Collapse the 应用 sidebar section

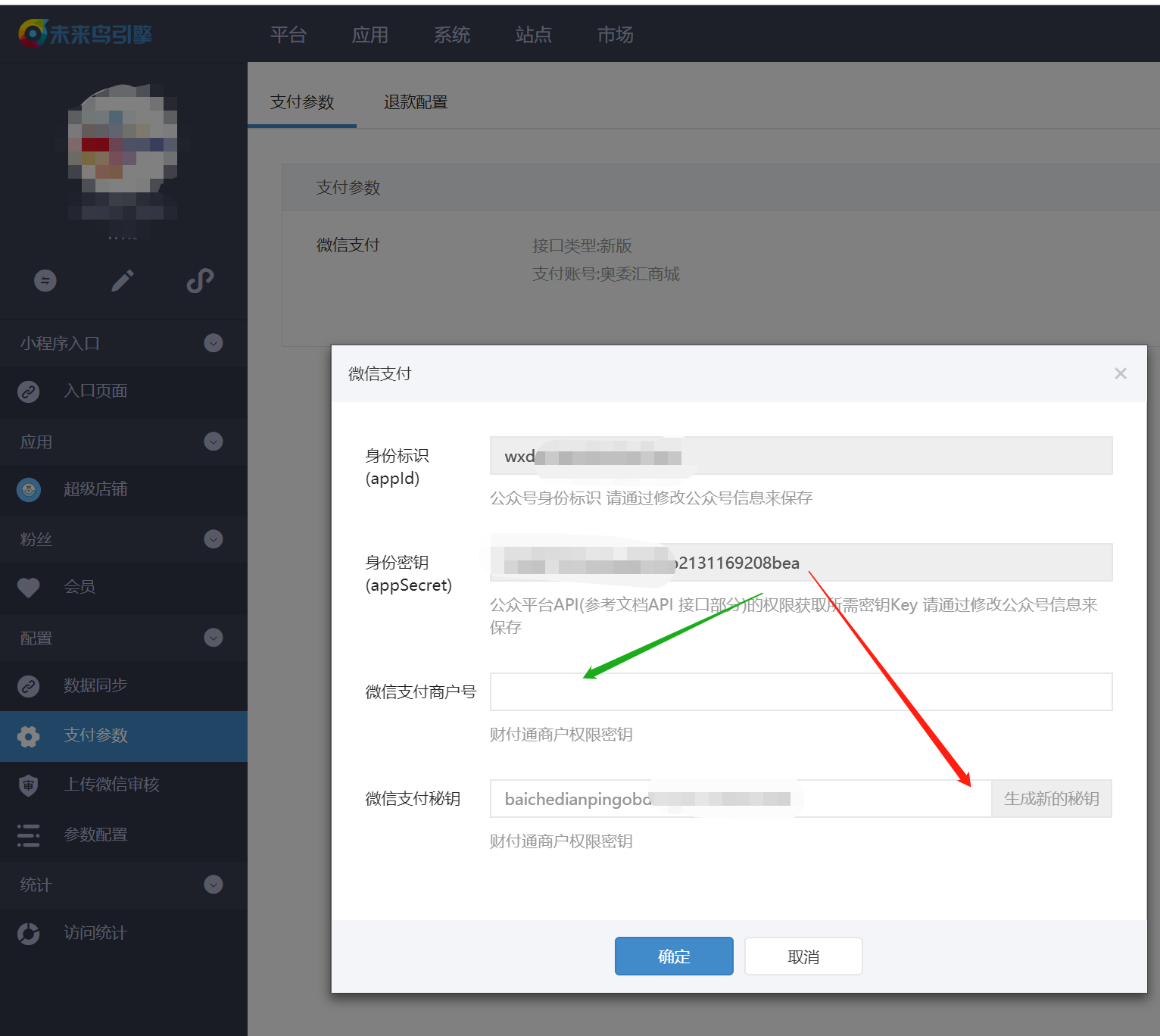(x=214, y=442)
